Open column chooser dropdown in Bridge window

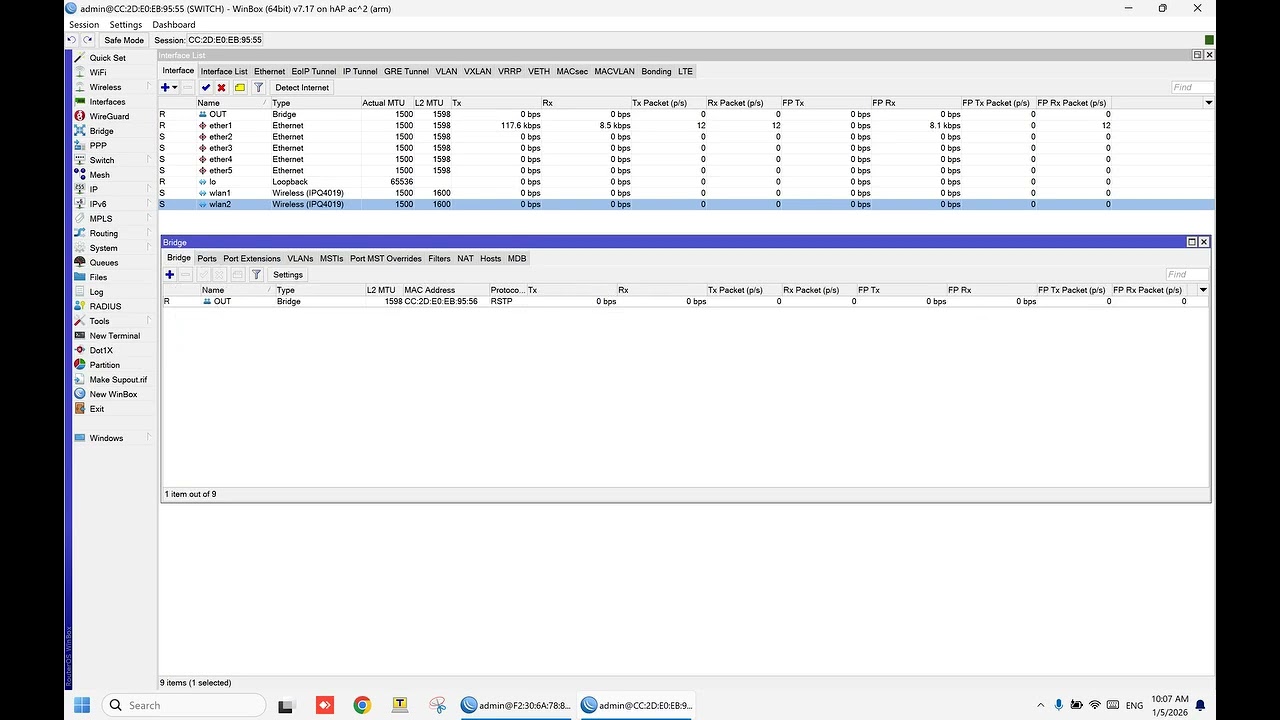coord(1203,290)
